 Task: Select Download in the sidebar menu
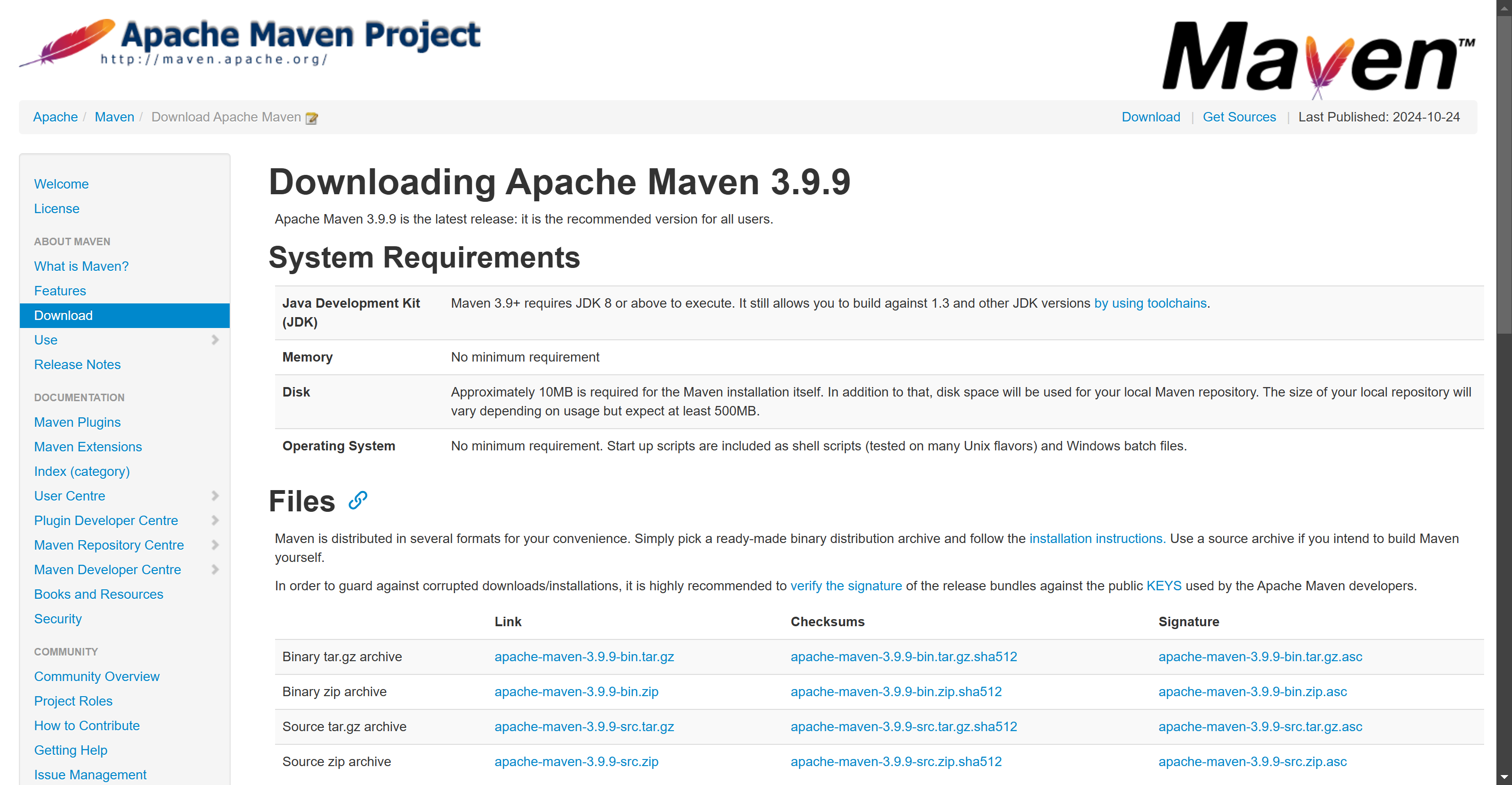pyautogui.click(x=63, y=316)
